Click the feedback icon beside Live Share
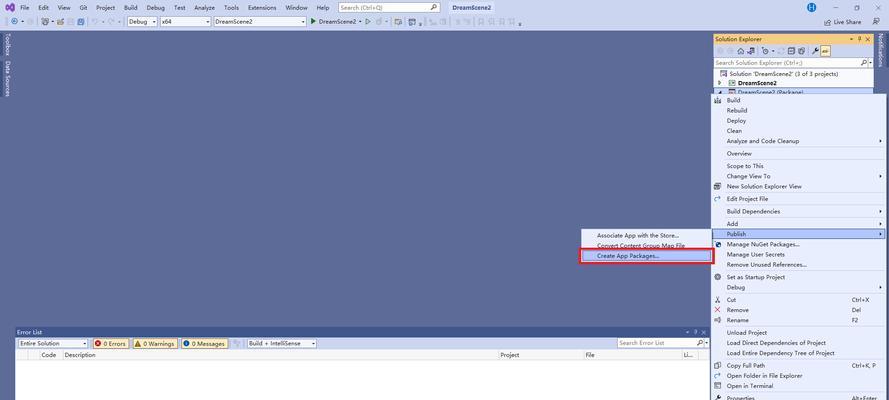 (x=877, y=22)
